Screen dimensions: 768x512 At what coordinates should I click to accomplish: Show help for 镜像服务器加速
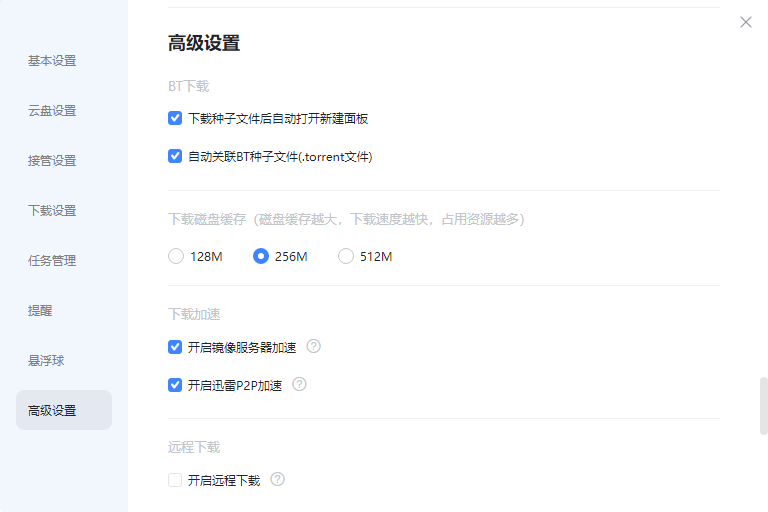313,346
